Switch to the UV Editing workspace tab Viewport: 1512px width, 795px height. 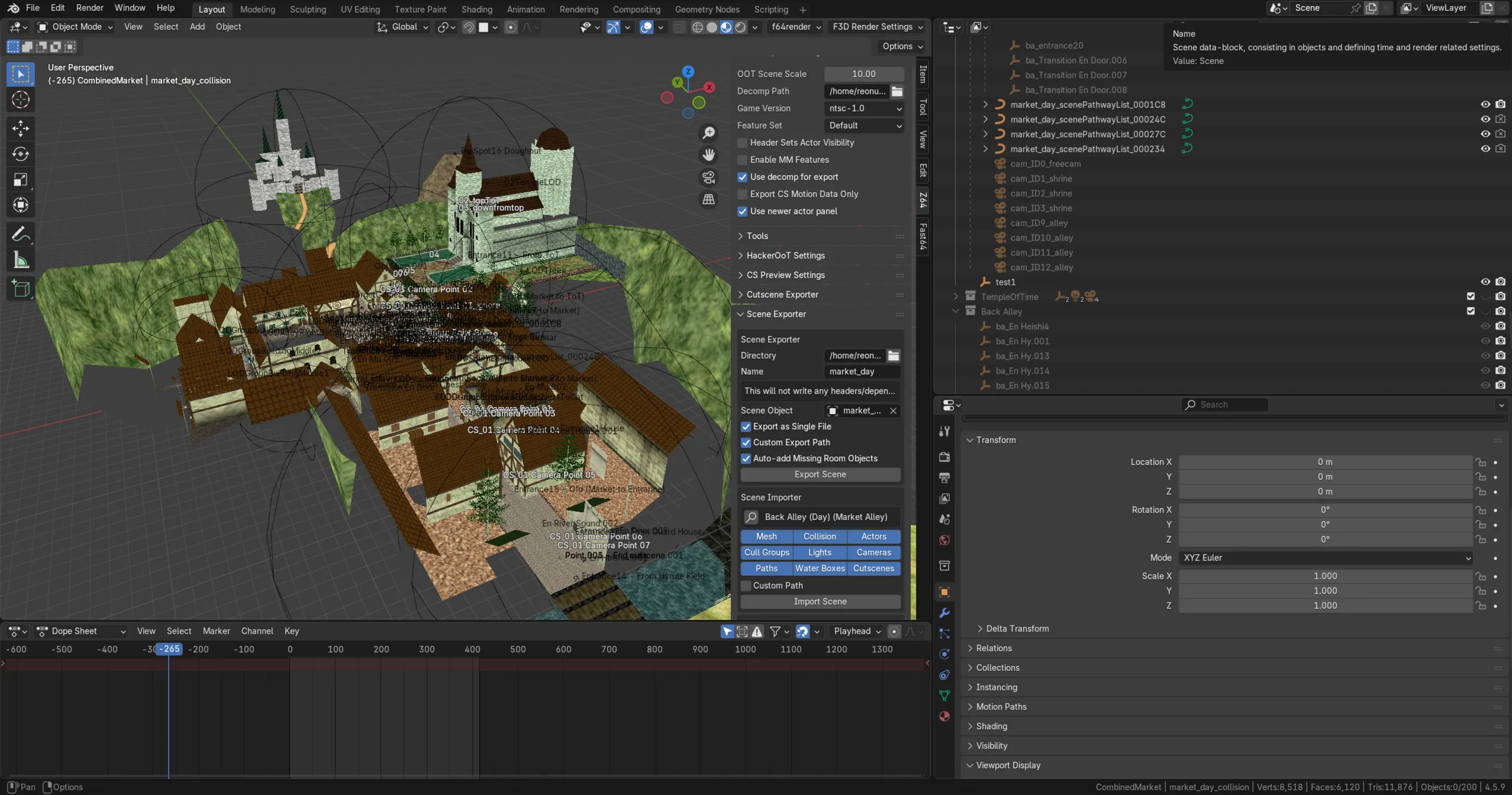click(x=360, y=9)
